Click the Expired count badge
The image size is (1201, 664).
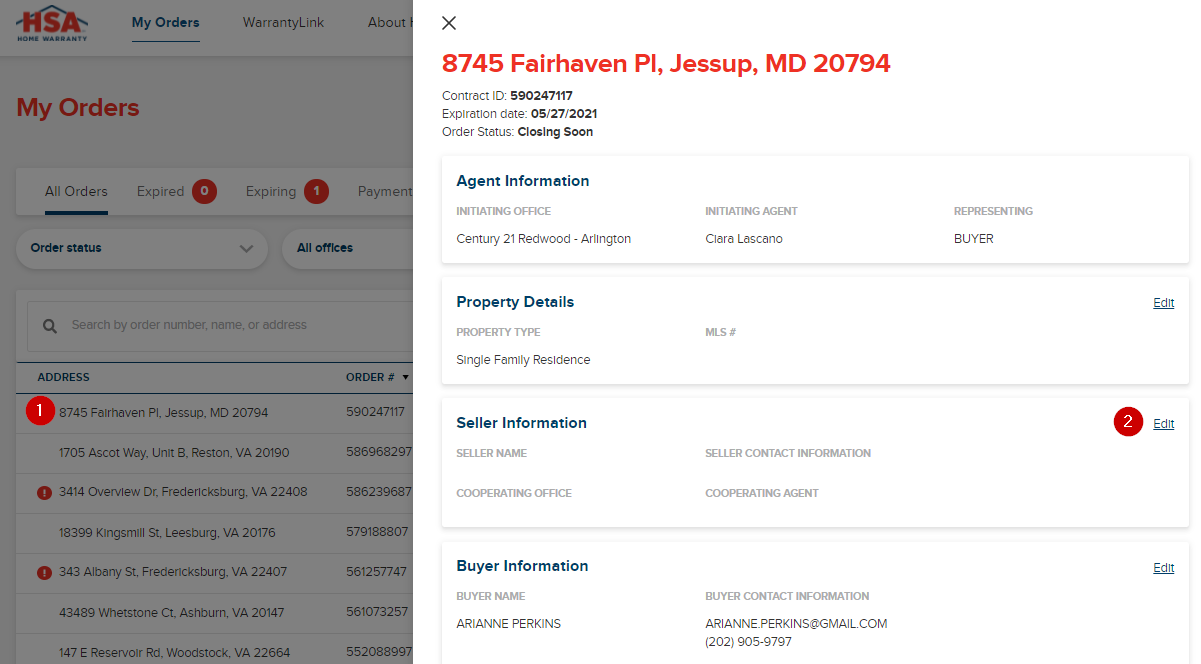[204, 191]
